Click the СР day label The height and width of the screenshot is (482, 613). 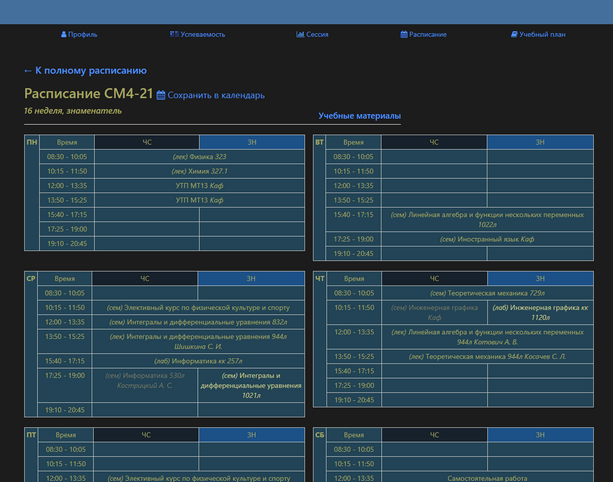(x=31, y=278)
